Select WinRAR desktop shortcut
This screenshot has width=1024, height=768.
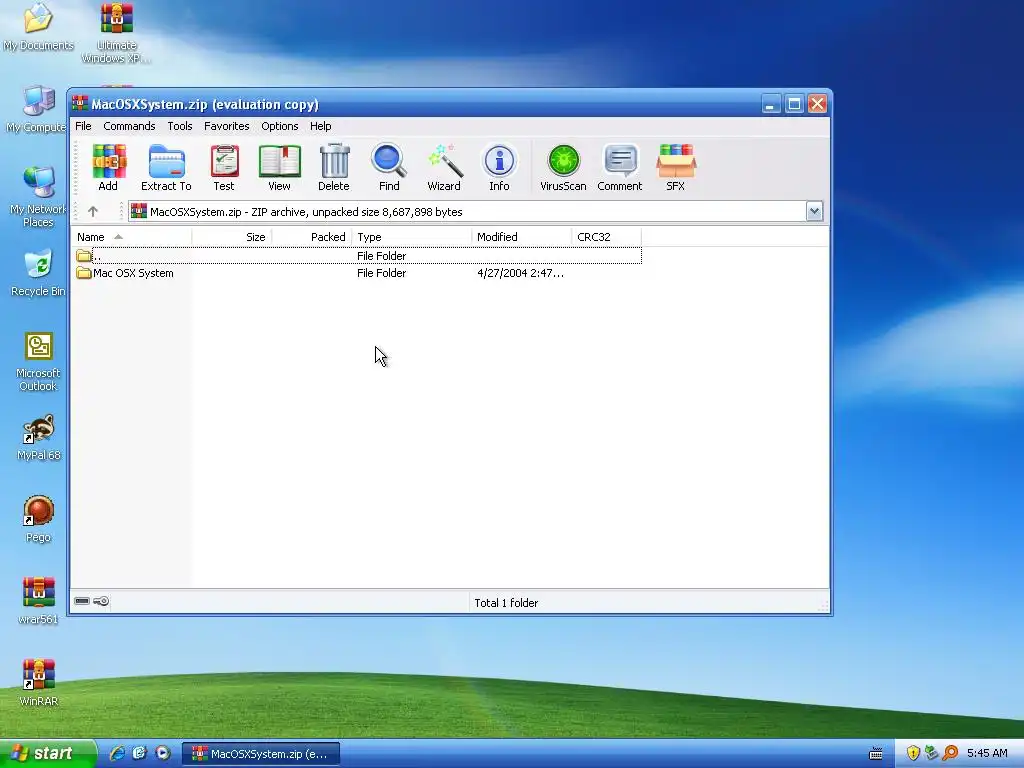coord(38,683)
